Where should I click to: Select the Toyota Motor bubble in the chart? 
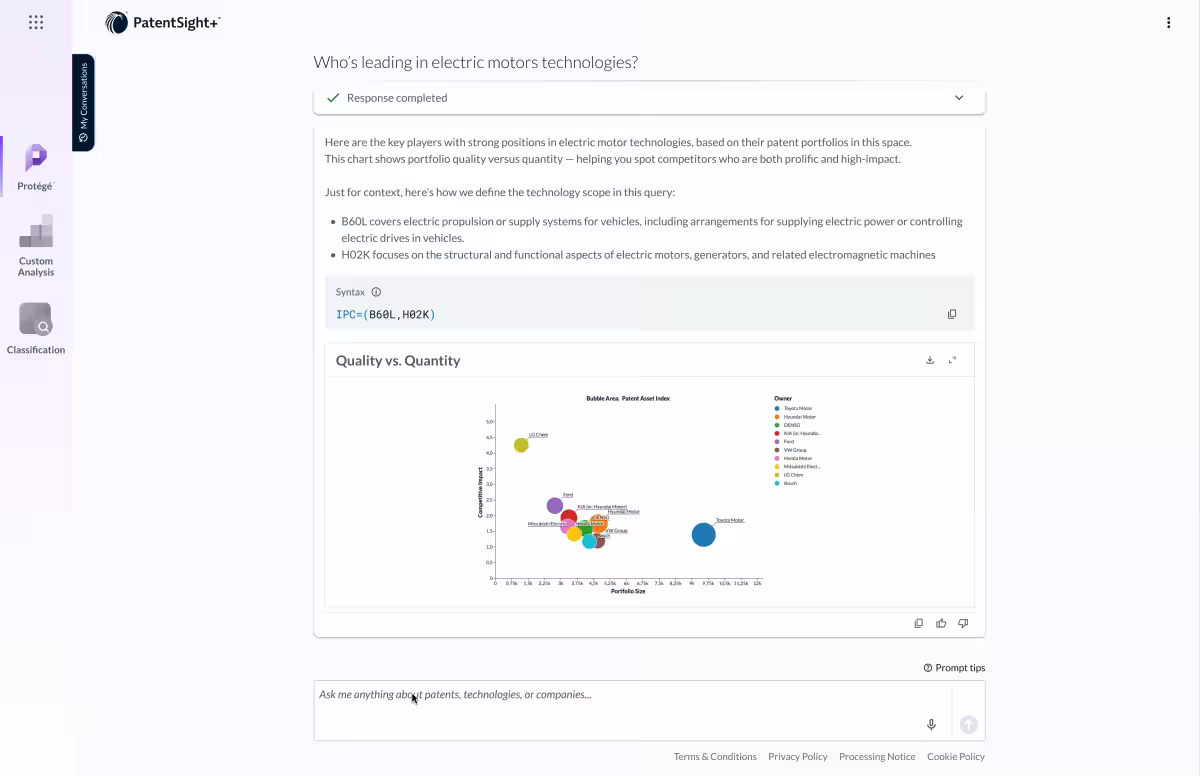(x=703, y=535)
